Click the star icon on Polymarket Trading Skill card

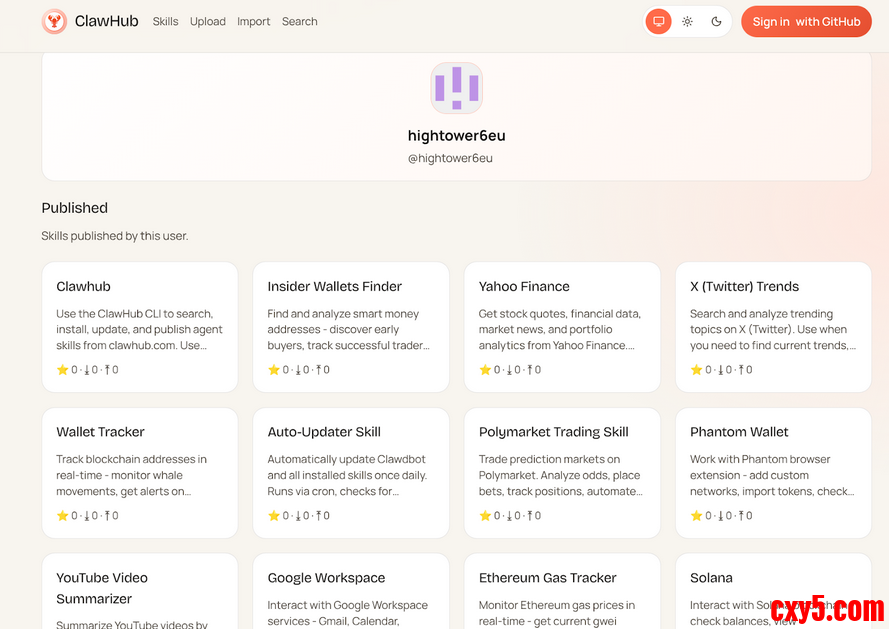pyautogui.click(x=485, y=516)
